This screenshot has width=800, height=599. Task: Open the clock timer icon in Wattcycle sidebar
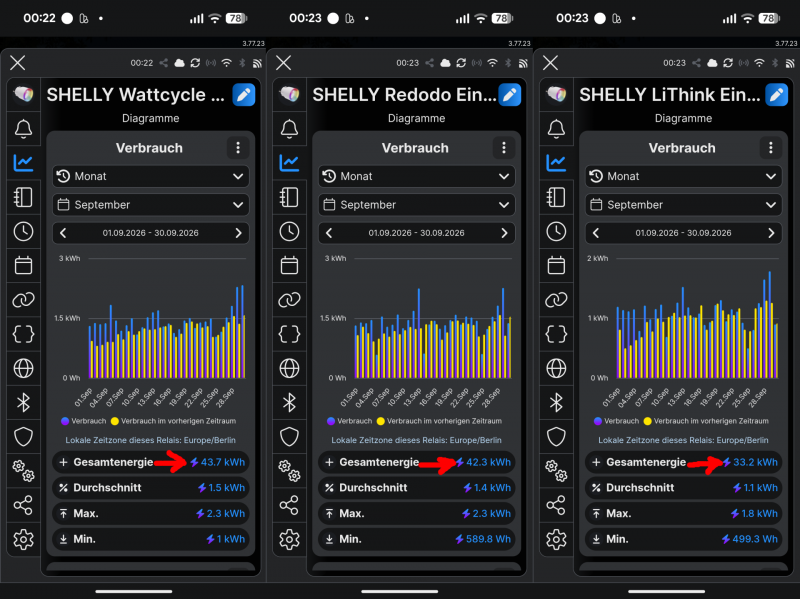23,232
